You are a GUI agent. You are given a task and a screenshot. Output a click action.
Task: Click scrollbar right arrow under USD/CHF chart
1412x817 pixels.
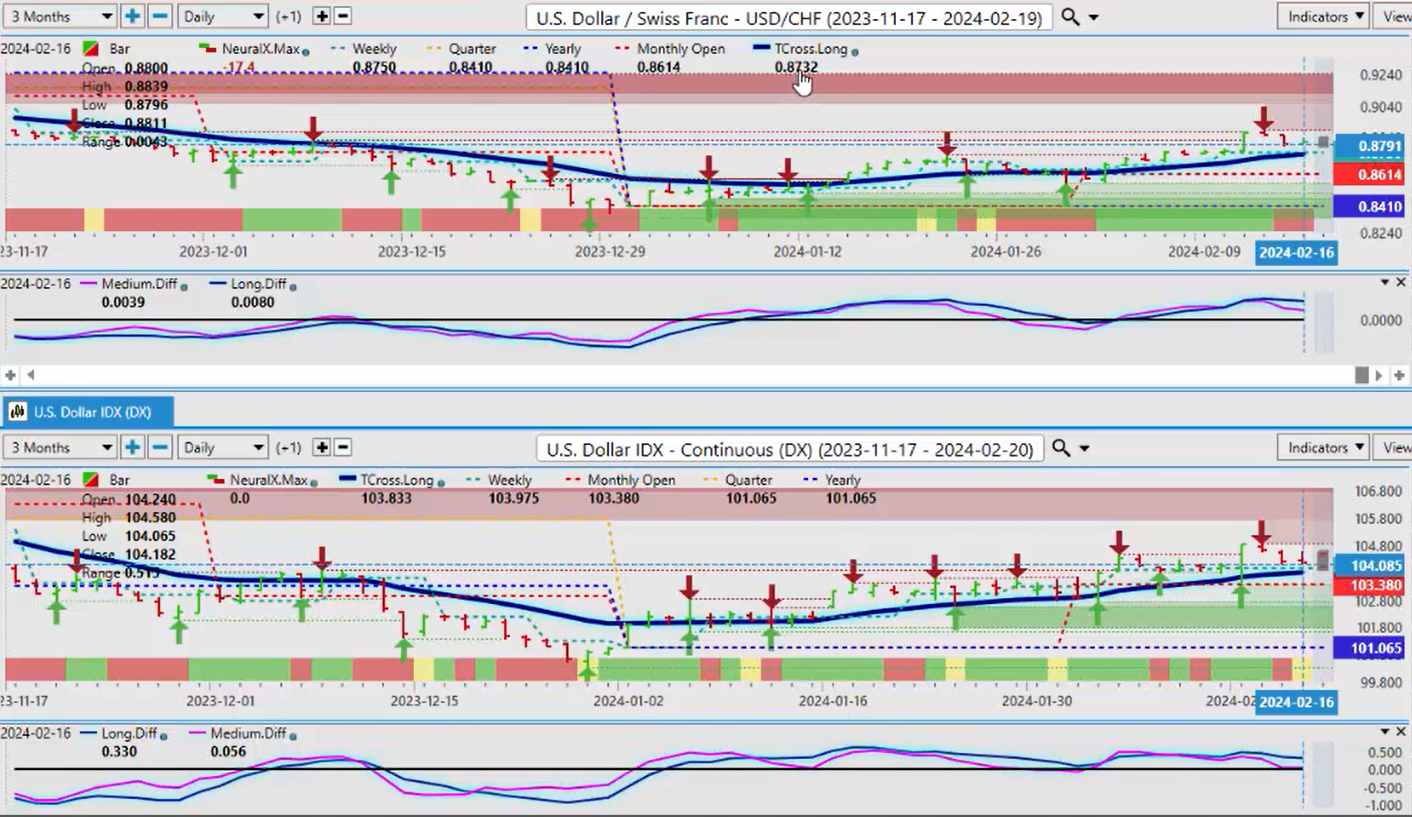coord(1379,375)
